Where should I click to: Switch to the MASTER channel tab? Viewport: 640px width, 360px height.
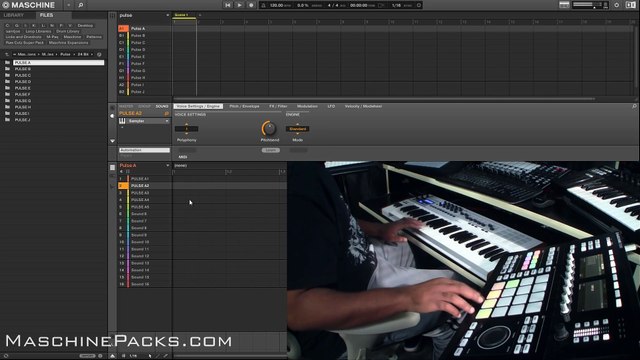[x=126, y=106]
